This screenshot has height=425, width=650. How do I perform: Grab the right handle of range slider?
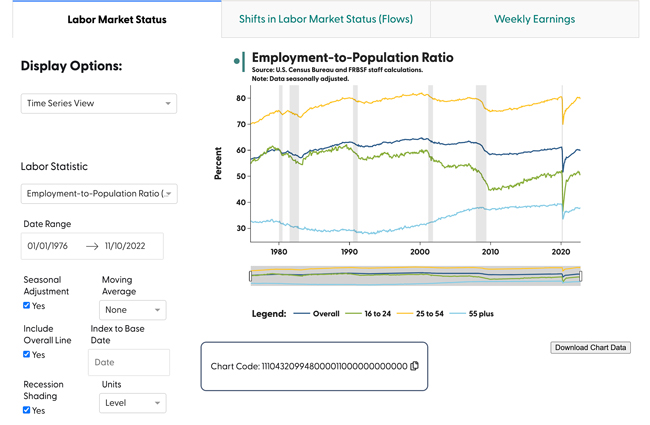coord(580,276)
